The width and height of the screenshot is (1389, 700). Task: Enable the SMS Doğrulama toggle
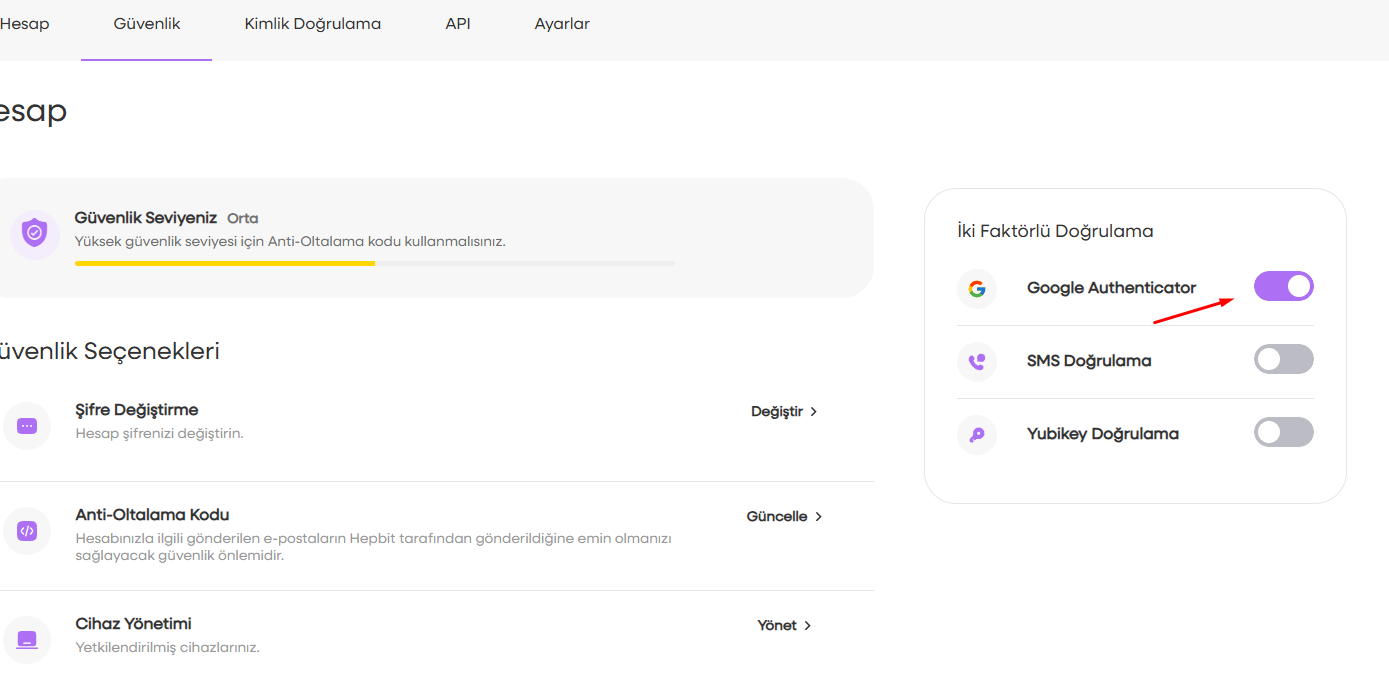coord(1283,360)
